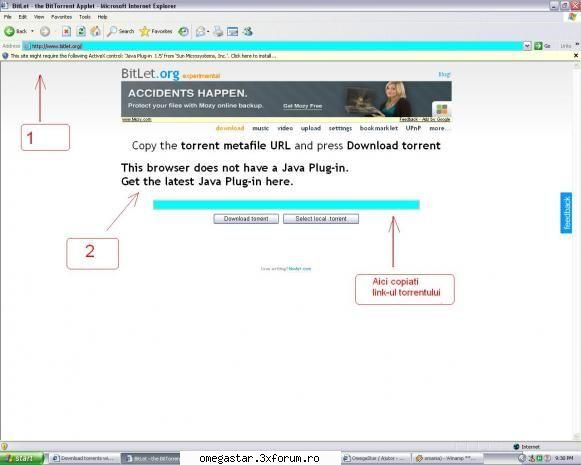This screenshot has height=465, width=581.
Task: Stop page loading with the Stop icon
Action: pos(66,31)
